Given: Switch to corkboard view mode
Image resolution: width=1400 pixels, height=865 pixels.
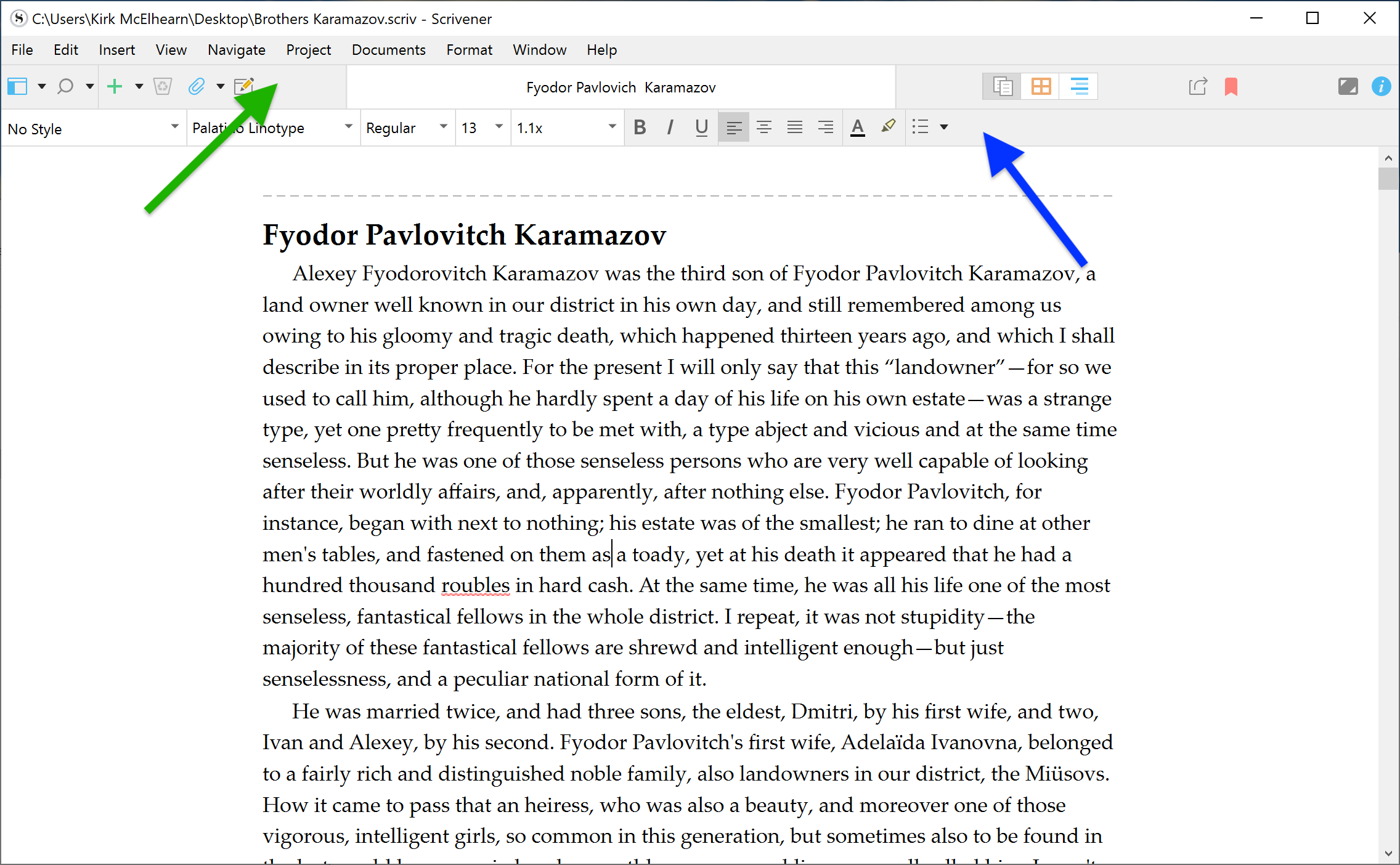Looking at the screenshot, I should tap(1041, 86).
